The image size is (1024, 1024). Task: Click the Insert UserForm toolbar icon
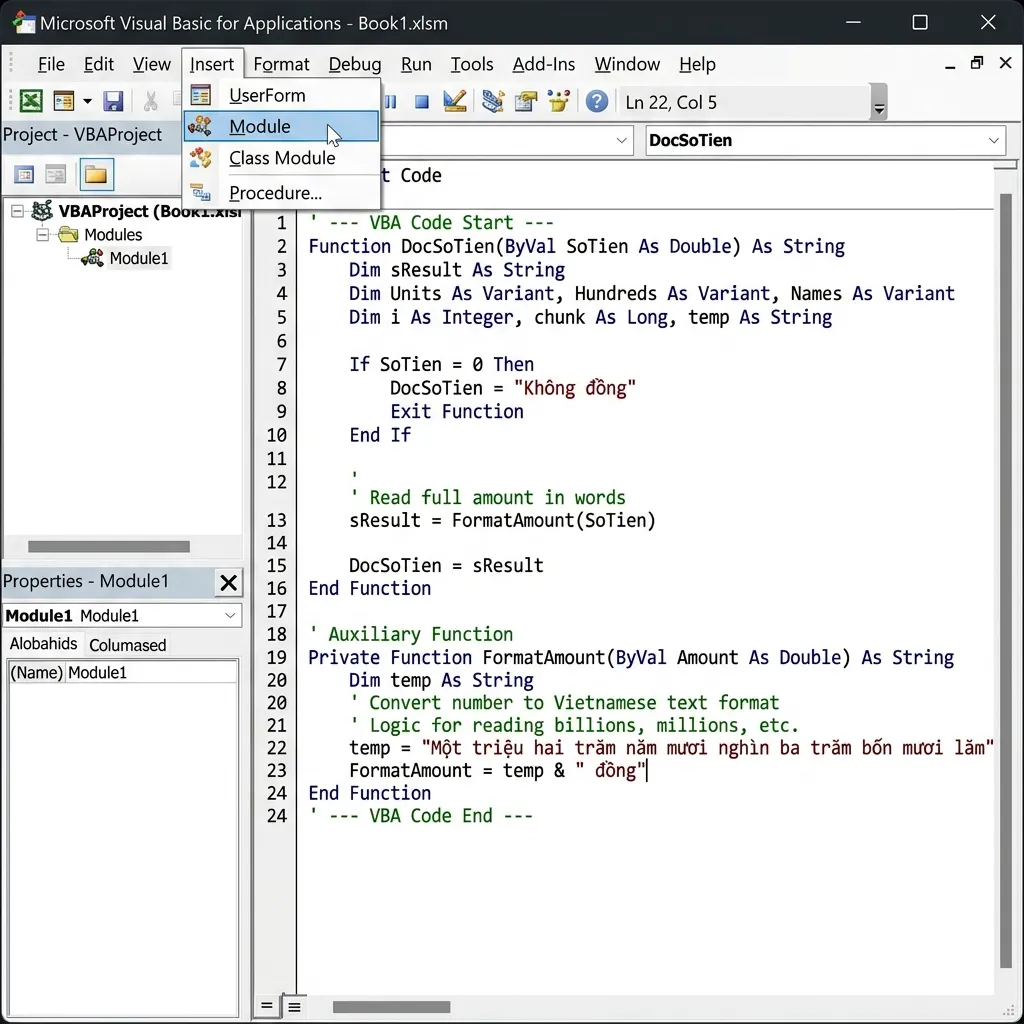(64, 101)
